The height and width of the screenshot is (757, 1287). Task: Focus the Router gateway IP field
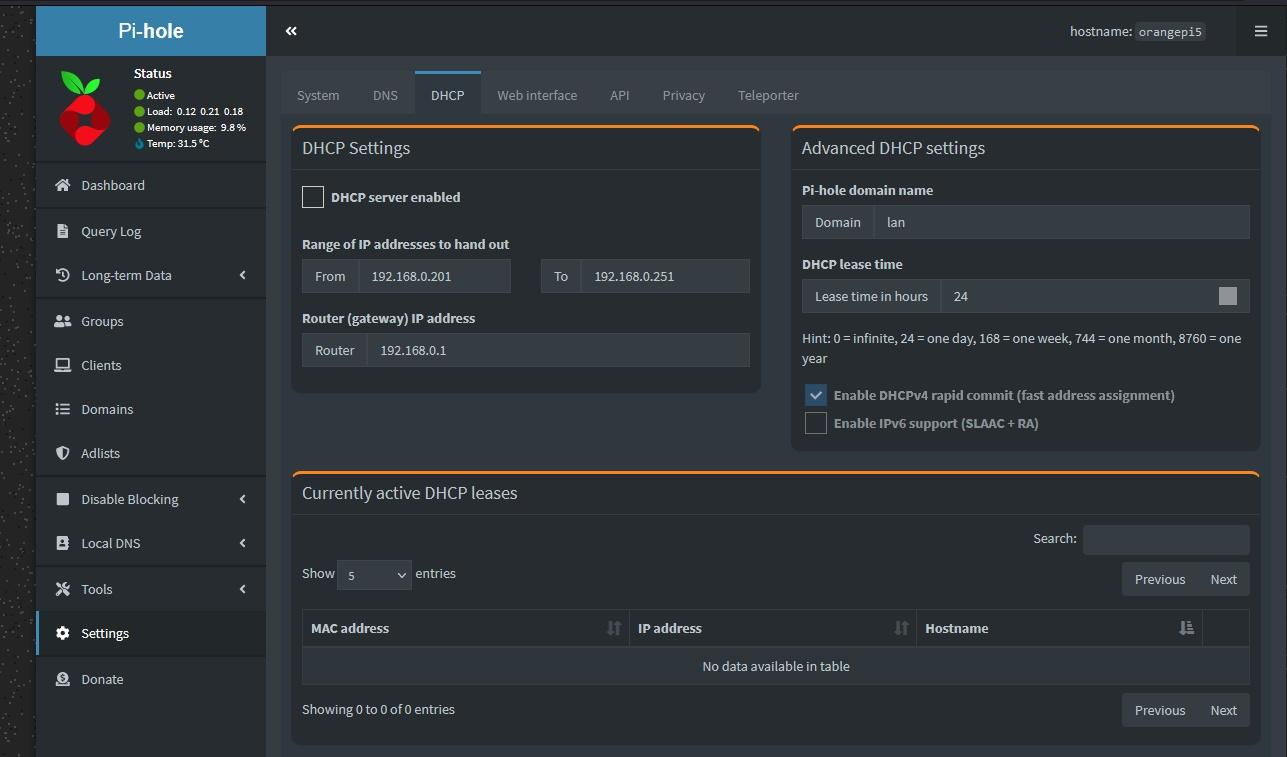558,350
